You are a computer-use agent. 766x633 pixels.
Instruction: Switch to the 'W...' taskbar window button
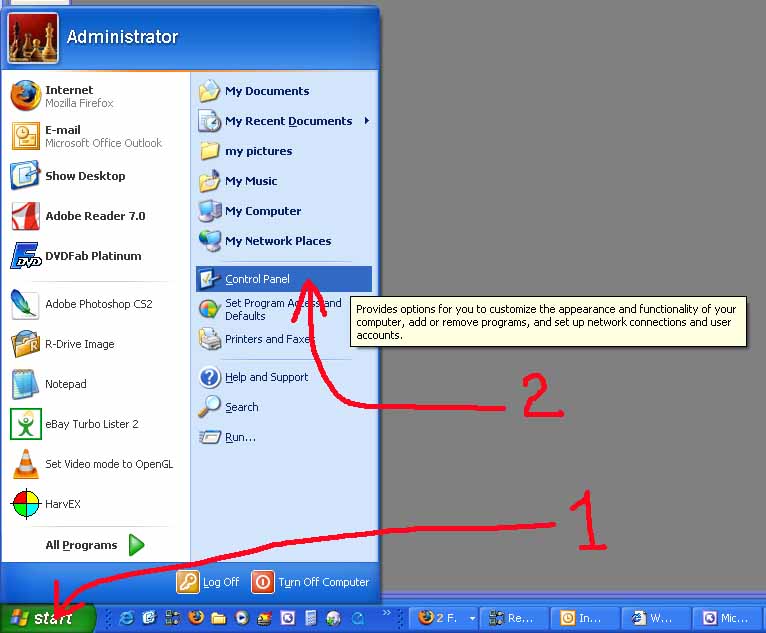pos(656,618)
